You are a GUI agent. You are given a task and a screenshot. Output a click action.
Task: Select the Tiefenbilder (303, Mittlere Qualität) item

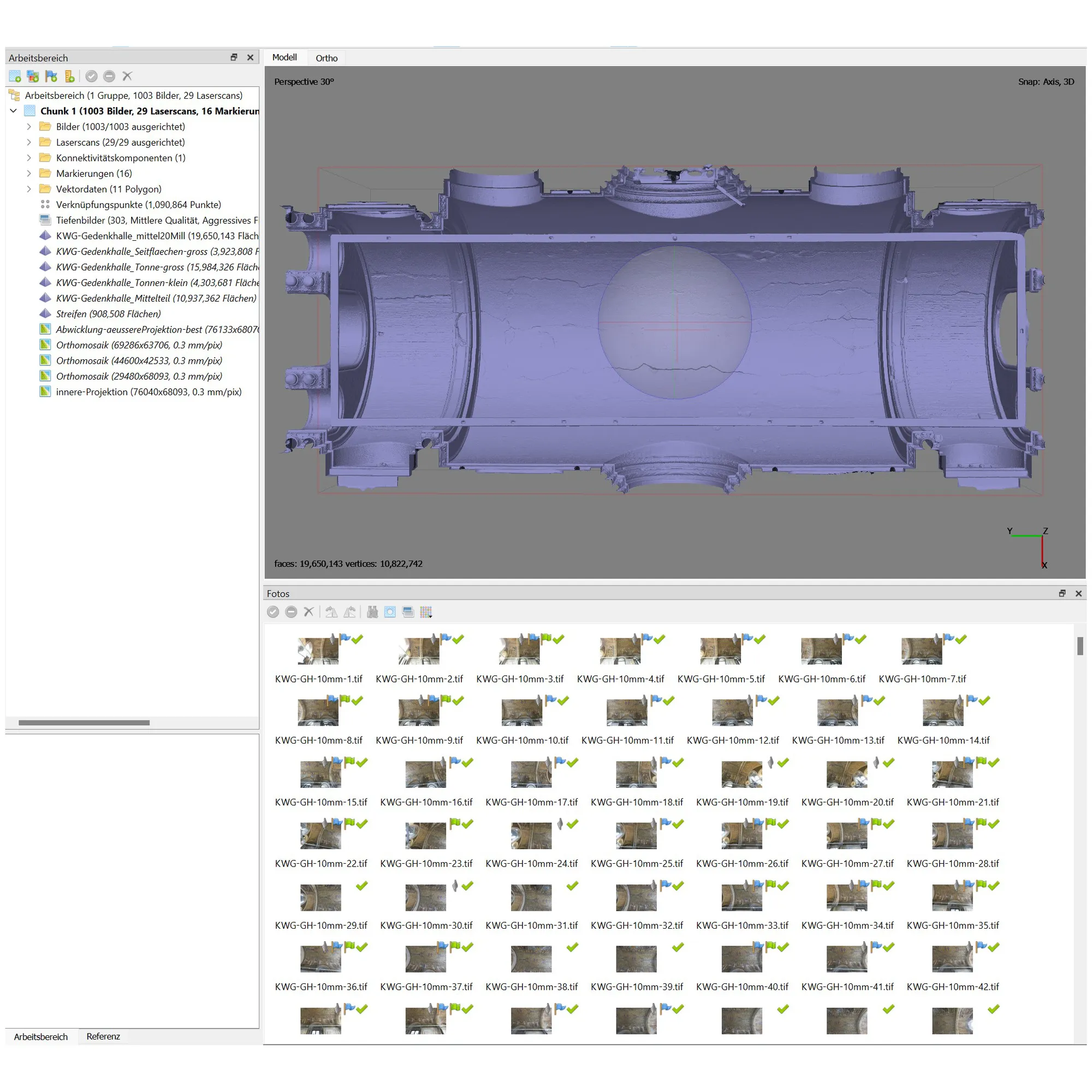point(149,221)
